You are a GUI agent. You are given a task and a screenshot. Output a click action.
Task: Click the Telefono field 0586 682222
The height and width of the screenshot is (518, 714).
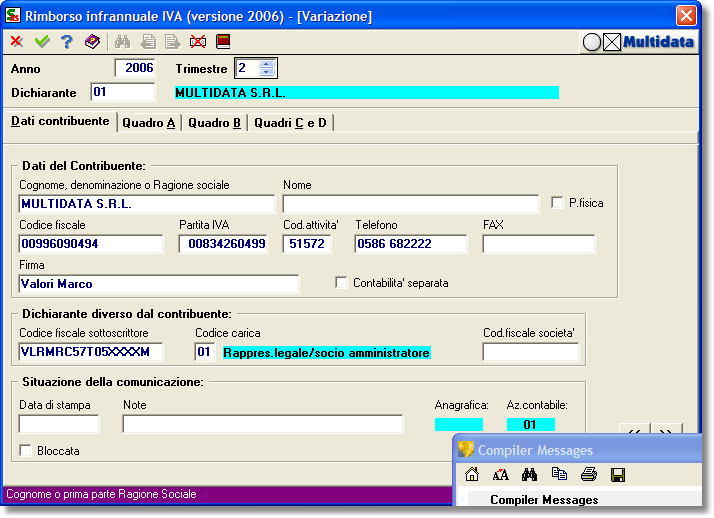[410, 244]
